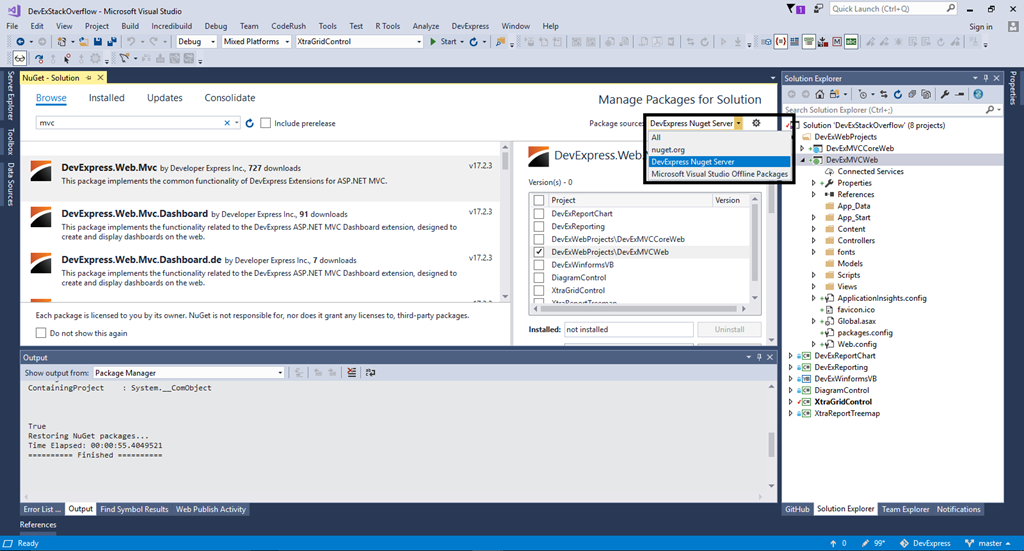Image resolution: width=1024 pixels, height=551 pixels.
Task: Click the red braces icon in toolbar
Action: click(x=780, y=42)
